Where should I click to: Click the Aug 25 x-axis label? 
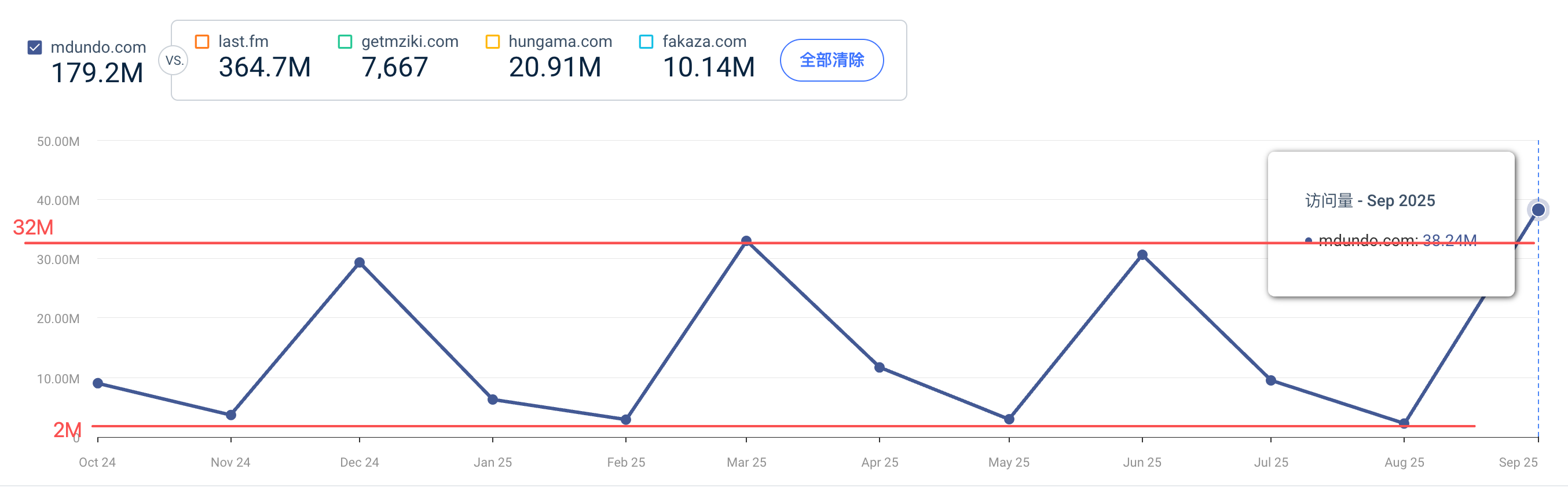point(1404,463)
